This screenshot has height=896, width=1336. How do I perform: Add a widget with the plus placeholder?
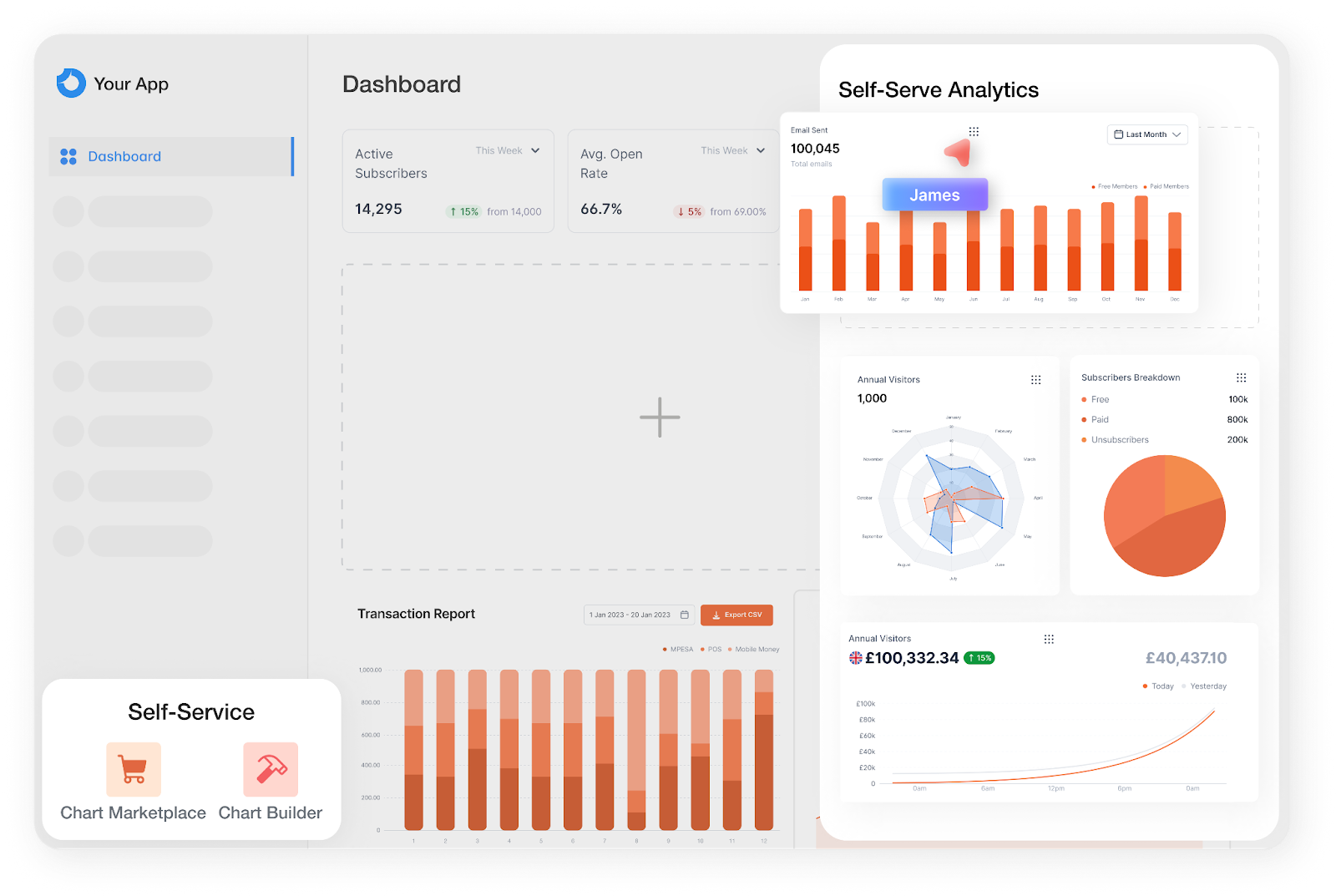click(x=660, y=417)
